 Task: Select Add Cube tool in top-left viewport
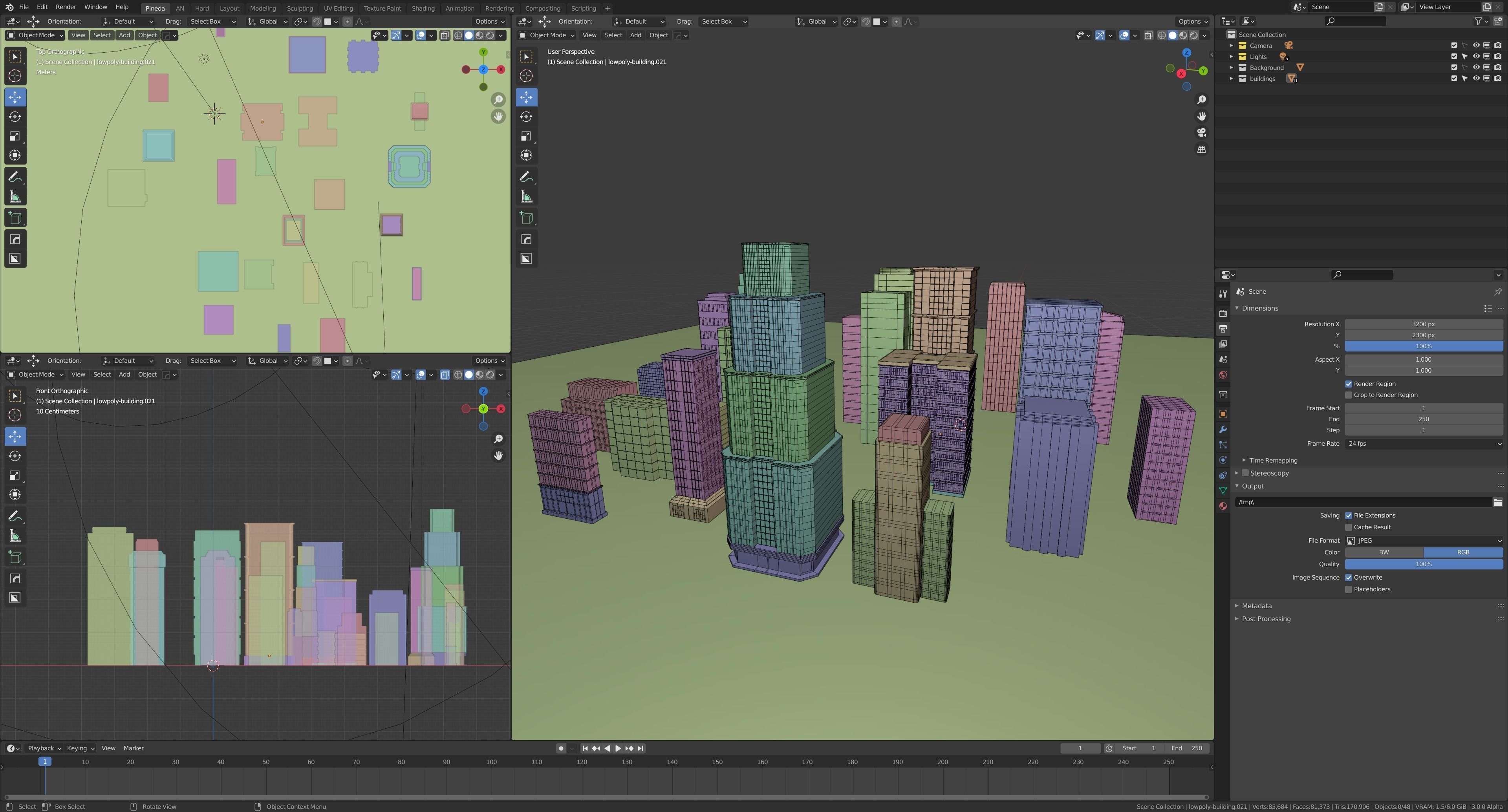(x=15, y=218)
